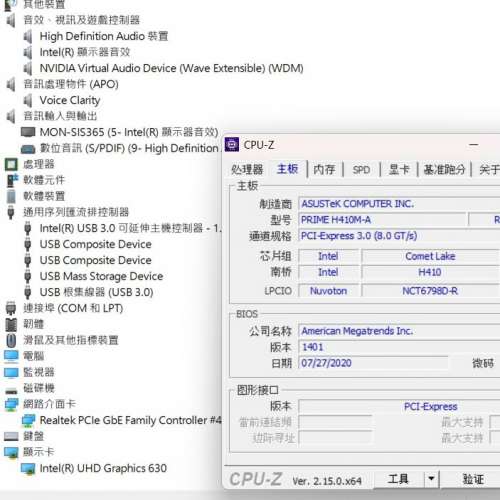Click the 韌體 firmware icon
This screenshot has width=500, height=500.
pos(11,324)
